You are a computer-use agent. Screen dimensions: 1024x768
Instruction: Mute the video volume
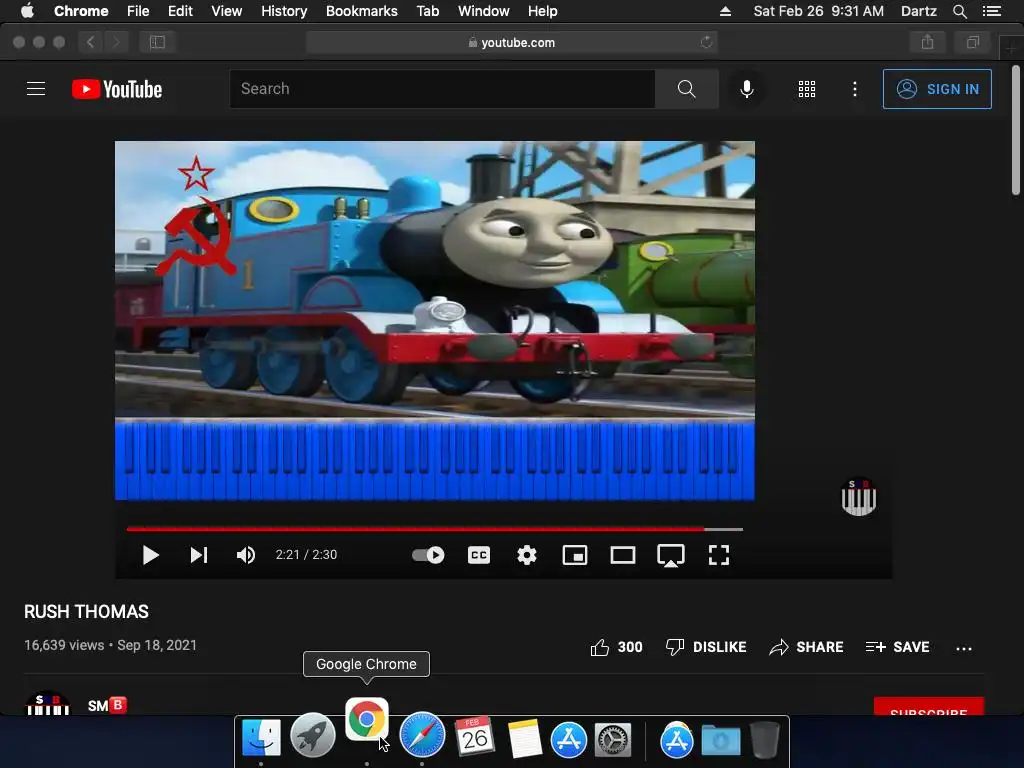246,555
